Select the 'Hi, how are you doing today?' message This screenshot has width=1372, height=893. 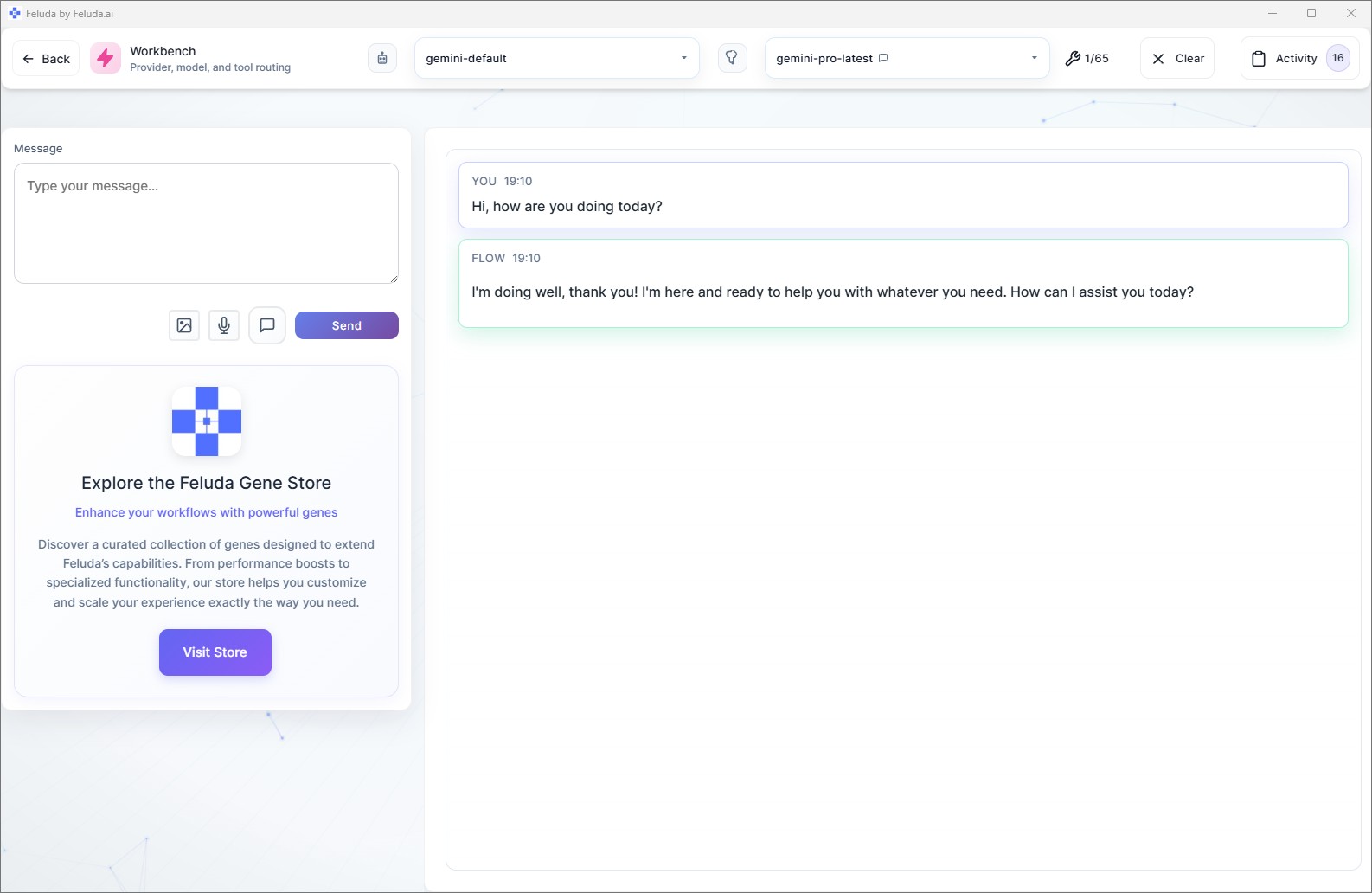(x=903, y=195)
